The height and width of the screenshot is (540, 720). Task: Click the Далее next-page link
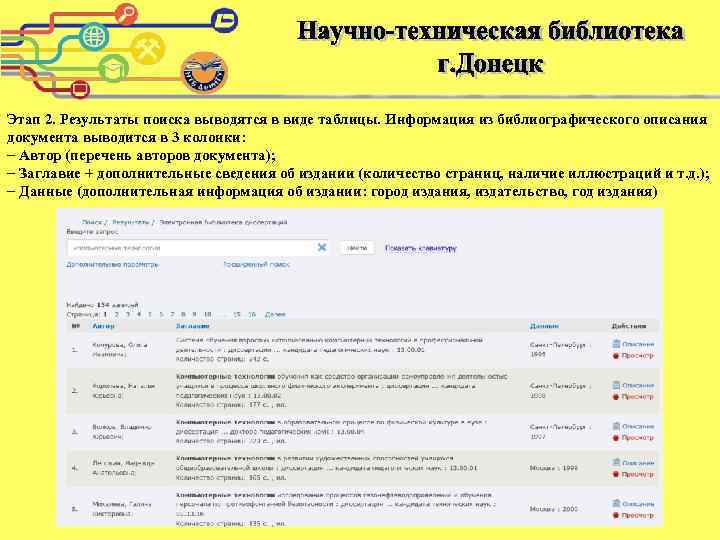[275, 315]
